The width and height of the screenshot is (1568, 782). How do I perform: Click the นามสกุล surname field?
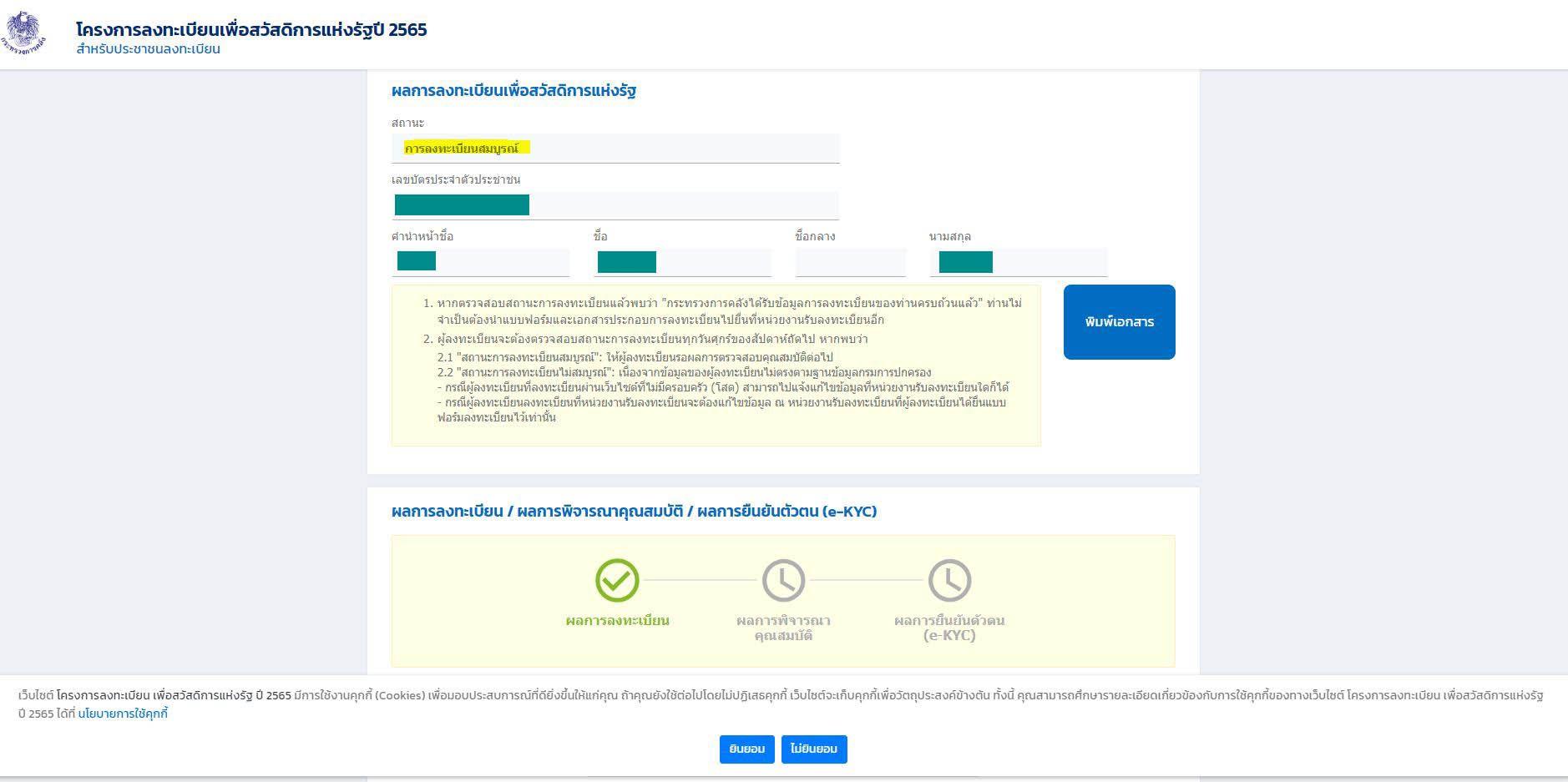(x=1019, y=262)
